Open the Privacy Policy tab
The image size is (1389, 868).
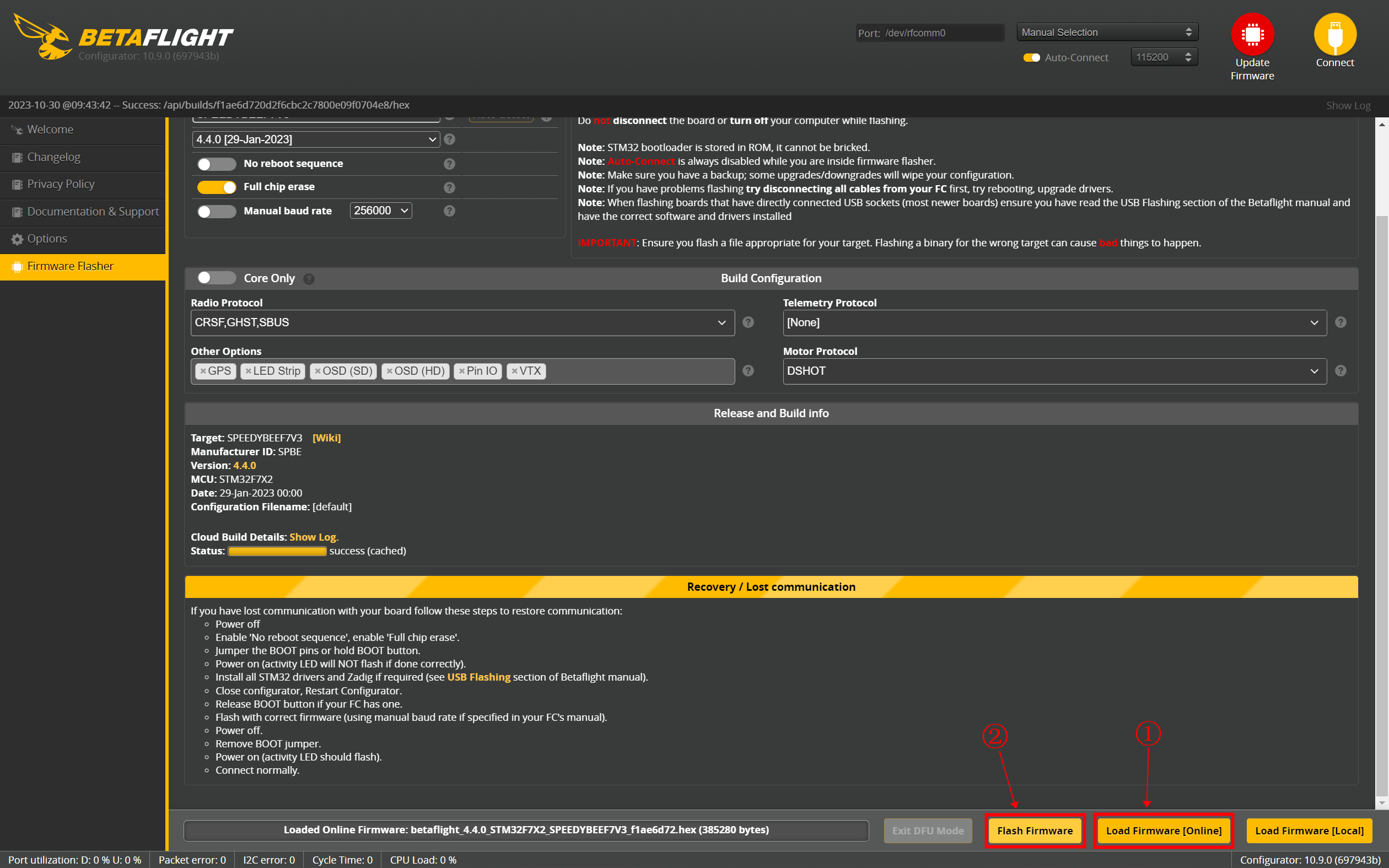83,184
